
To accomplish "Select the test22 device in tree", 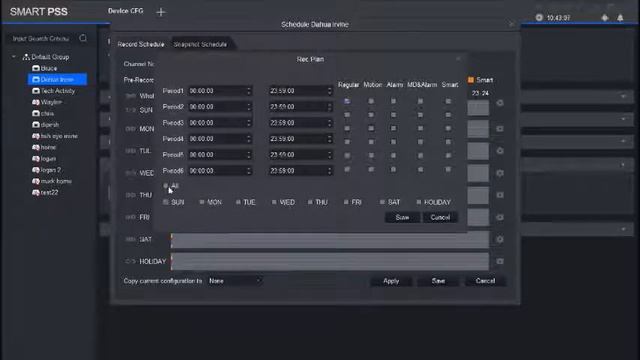I will point(45,192).
